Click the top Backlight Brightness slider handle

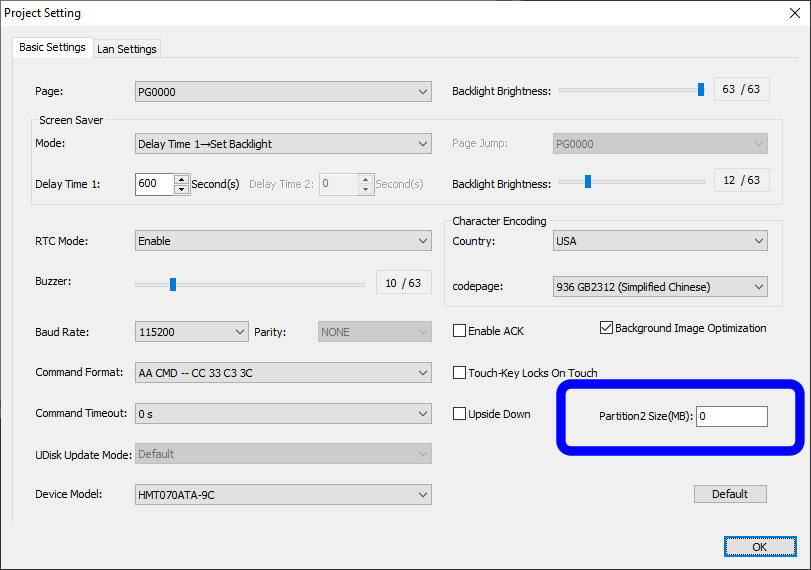(x=701, y=90)
